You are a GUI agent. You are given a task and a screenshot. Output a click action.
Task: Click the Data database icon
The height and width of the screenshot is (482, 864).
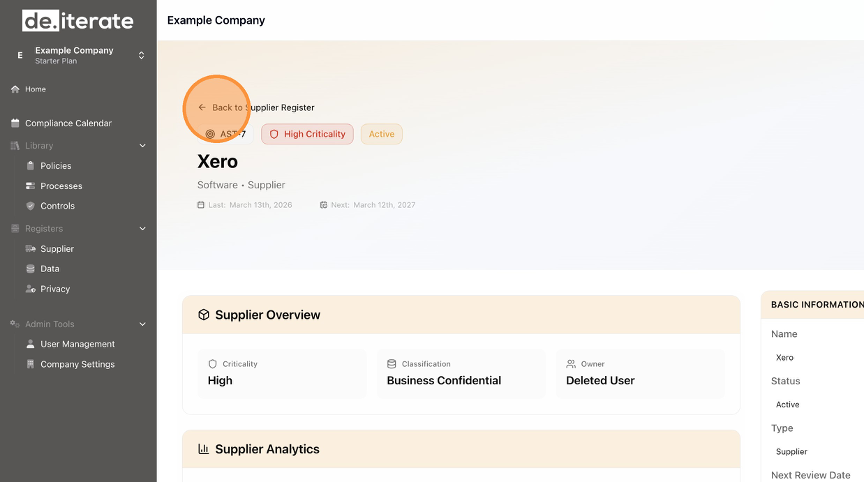pos(30,269)
